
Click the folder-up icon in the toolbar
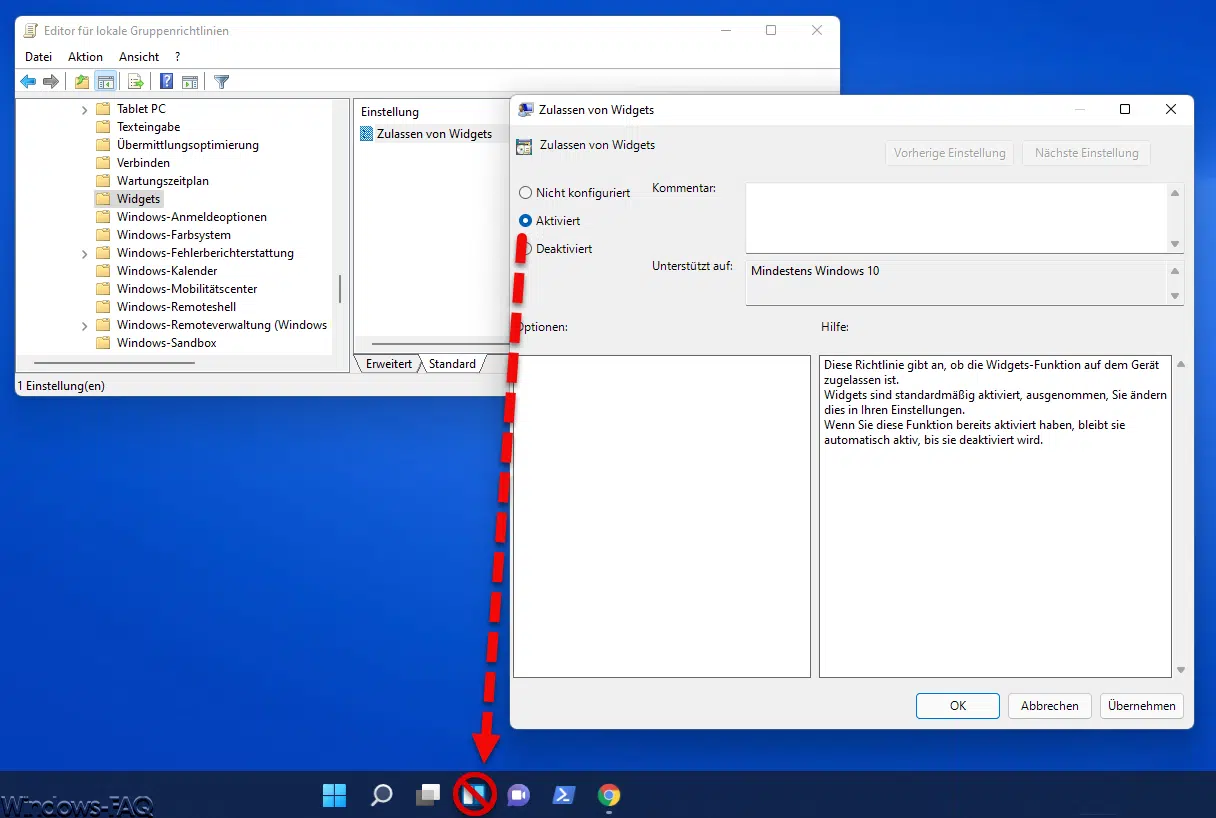click(82, 82)
